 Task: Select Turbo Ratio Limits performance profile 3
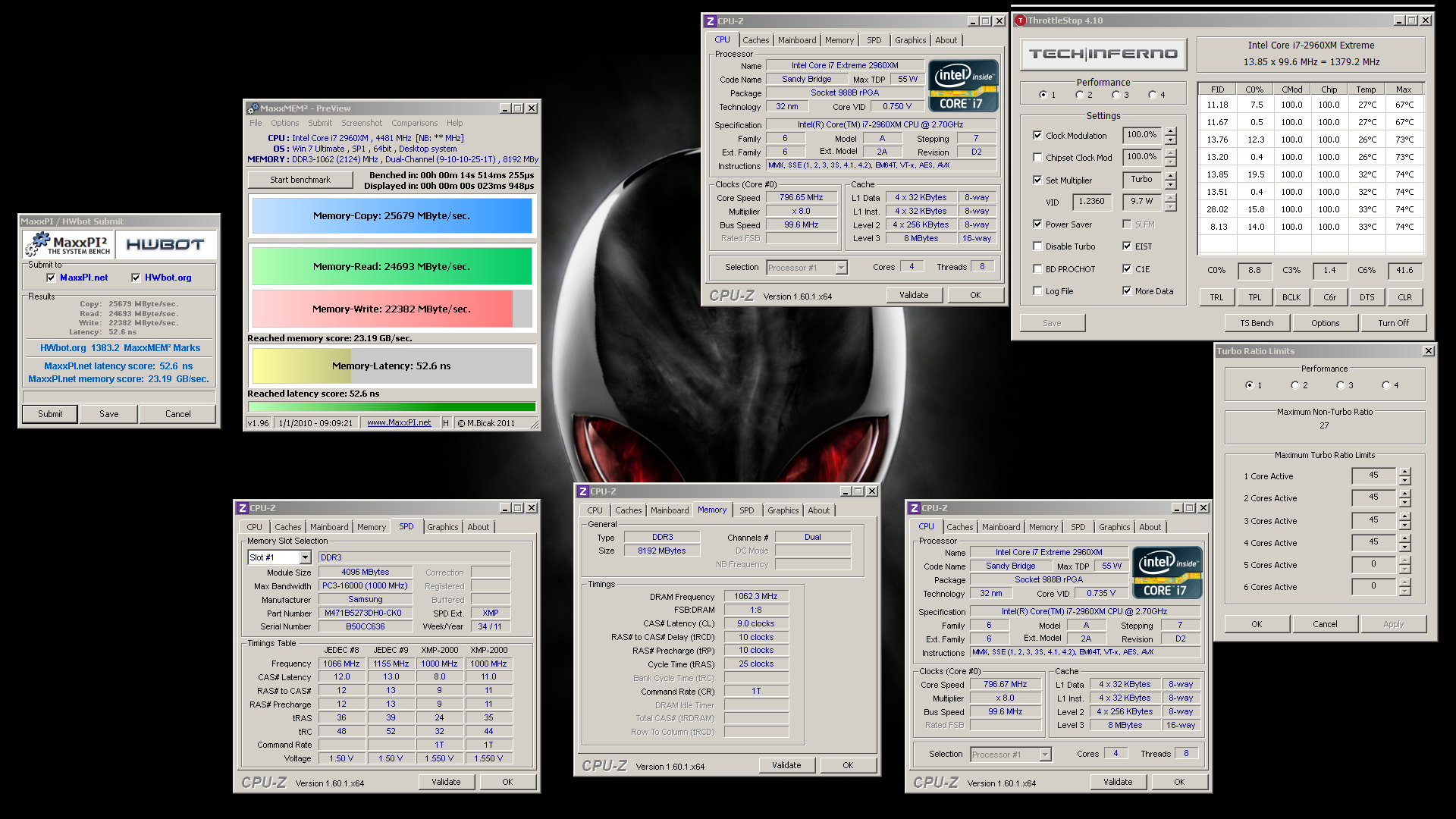(1341, 385)
